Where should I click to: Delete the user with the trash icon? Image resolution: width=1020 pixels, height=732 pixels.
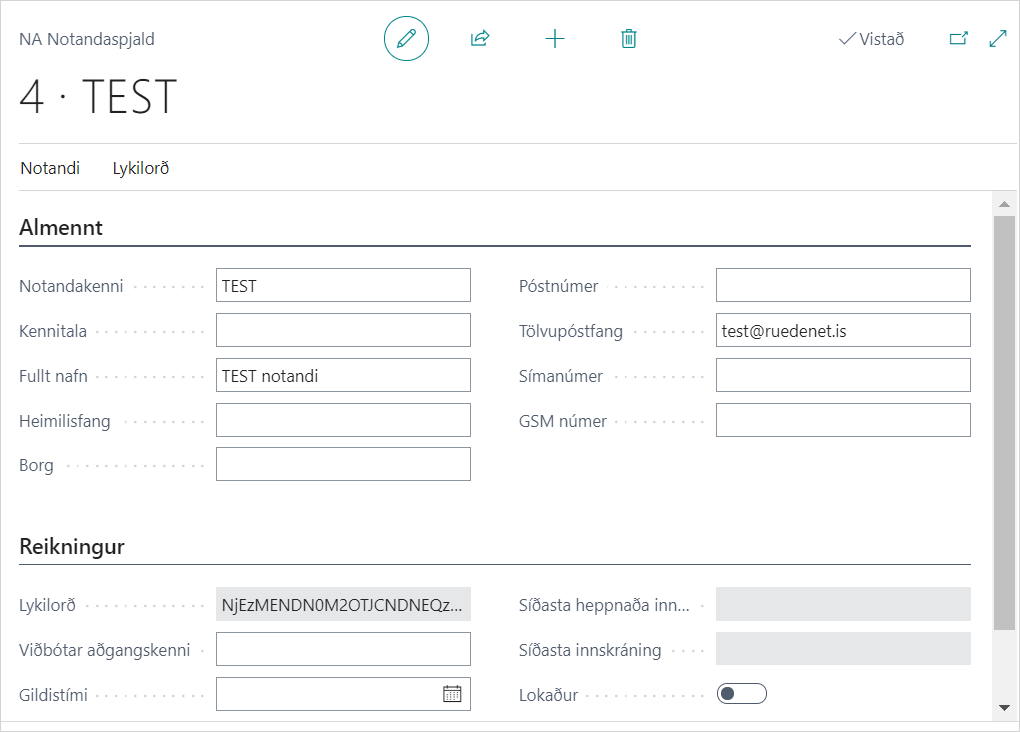[628, 39]
